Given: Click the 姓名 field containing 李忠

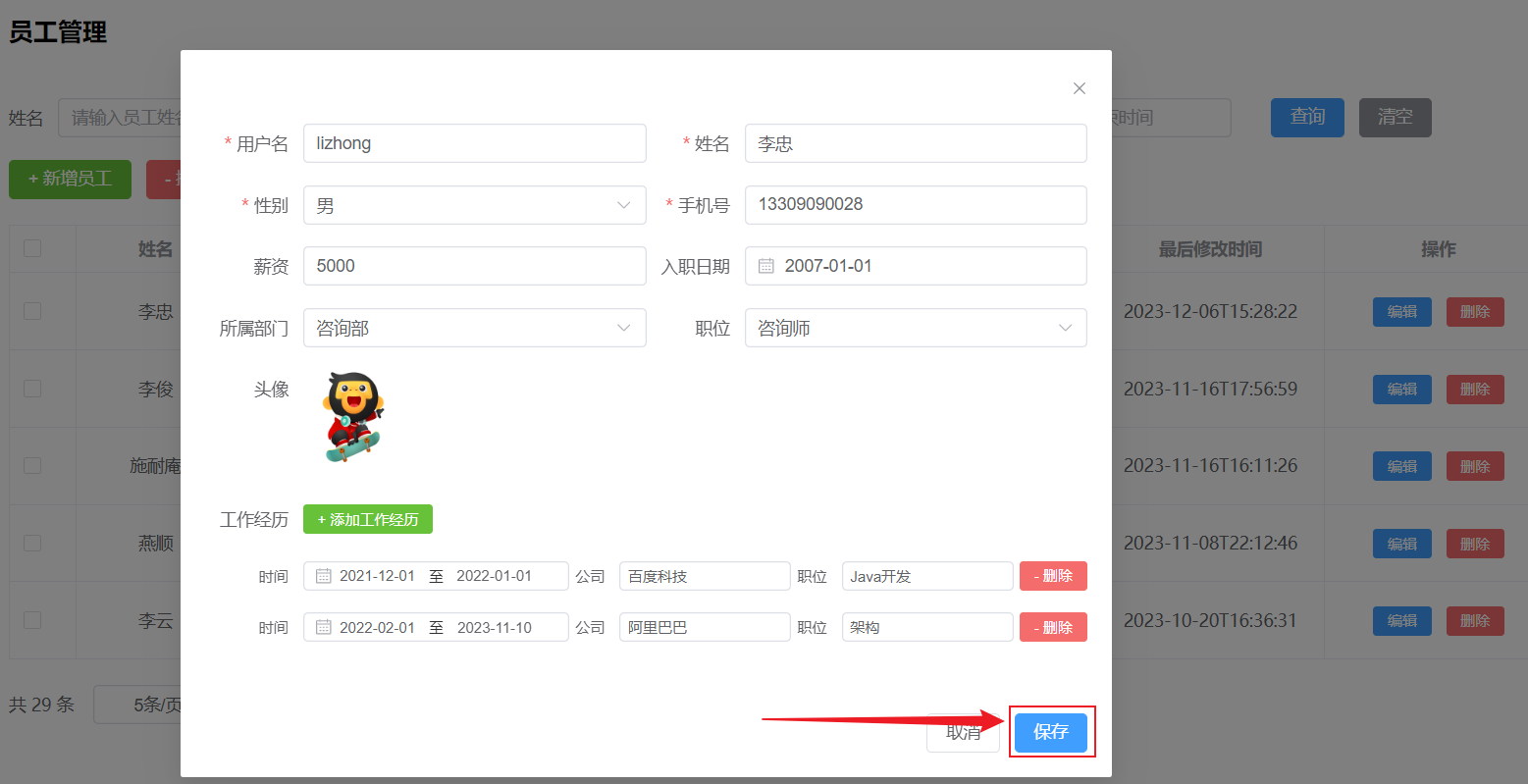Looking at the screenshot, I should [x=916, y=143].
